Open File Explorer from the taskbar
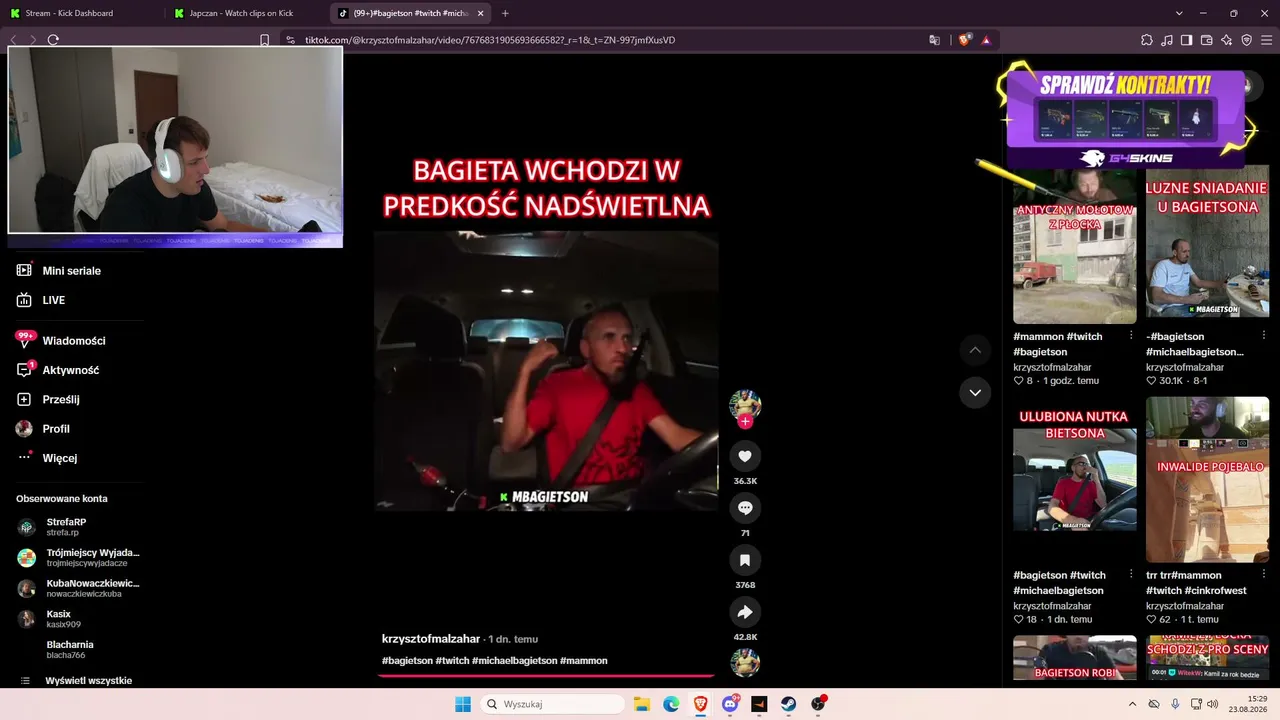Viewport: 1280px width, 720px height. pyautogui.click(x=642, y=704)
